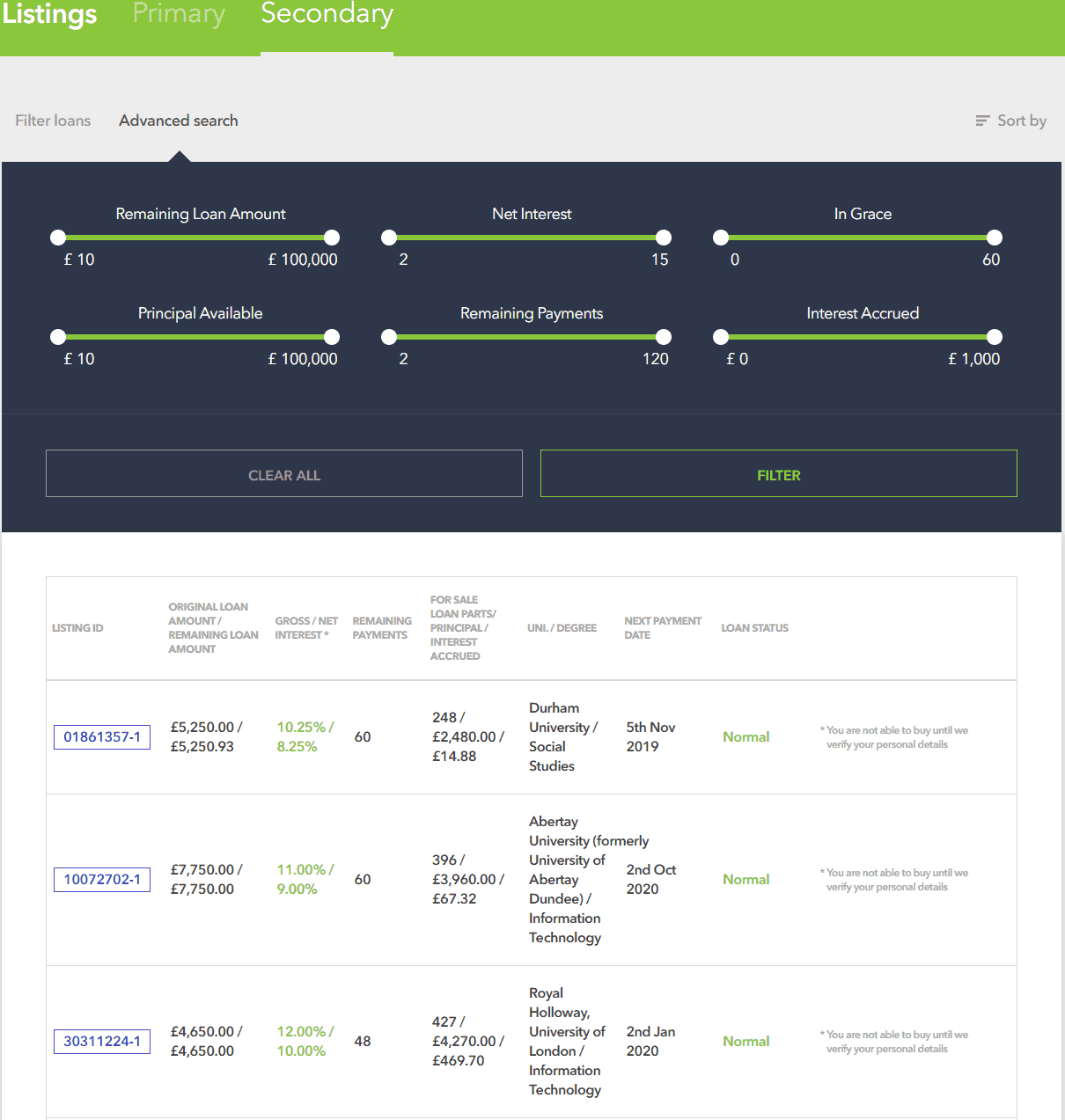Click Remaining Loan Amount maximum slider handle
This screenshot has width=1065, height=1120.
pyautogui.click(x=332, y=238)
